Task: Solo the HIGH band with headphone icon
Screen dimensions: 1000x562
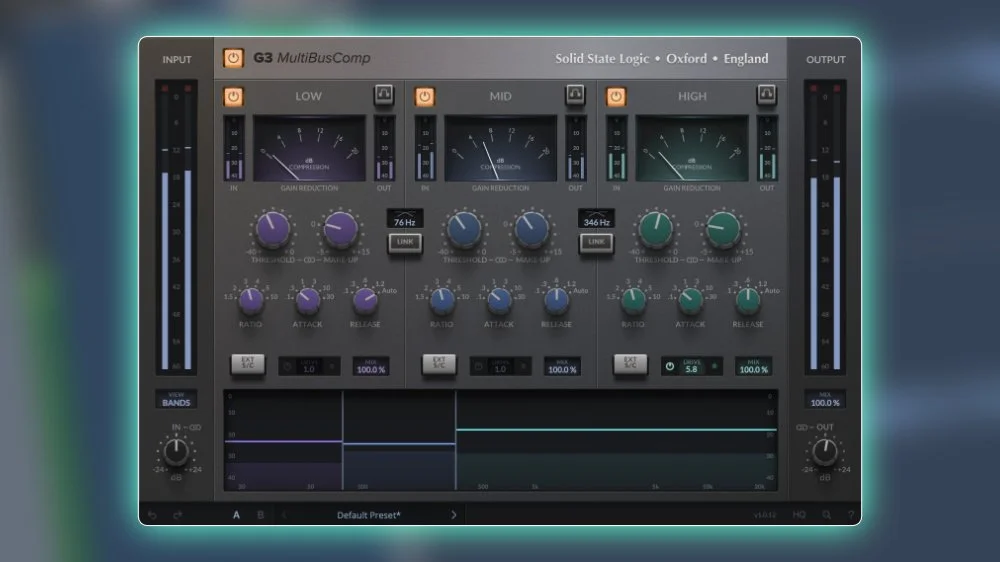Action: click(x=767, y=94)
